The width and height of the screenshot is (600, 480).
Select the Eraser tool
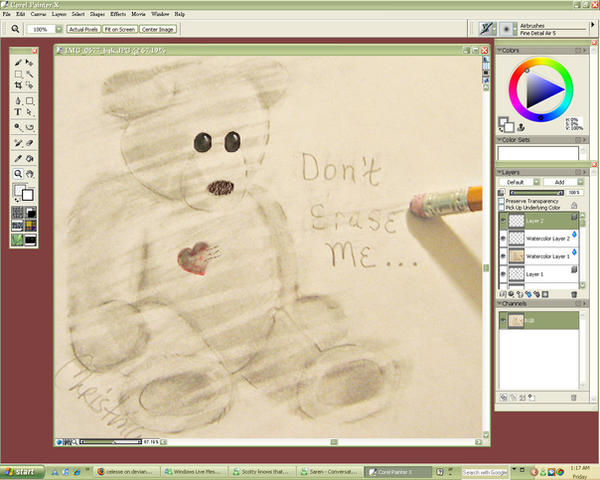tap(29, 143)
